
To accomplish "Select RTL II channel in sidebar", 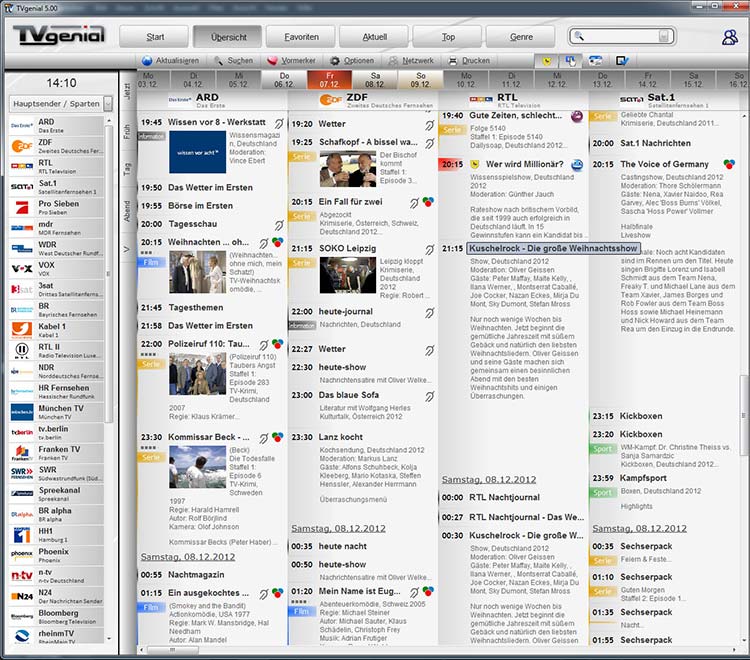I will [56, 351].
